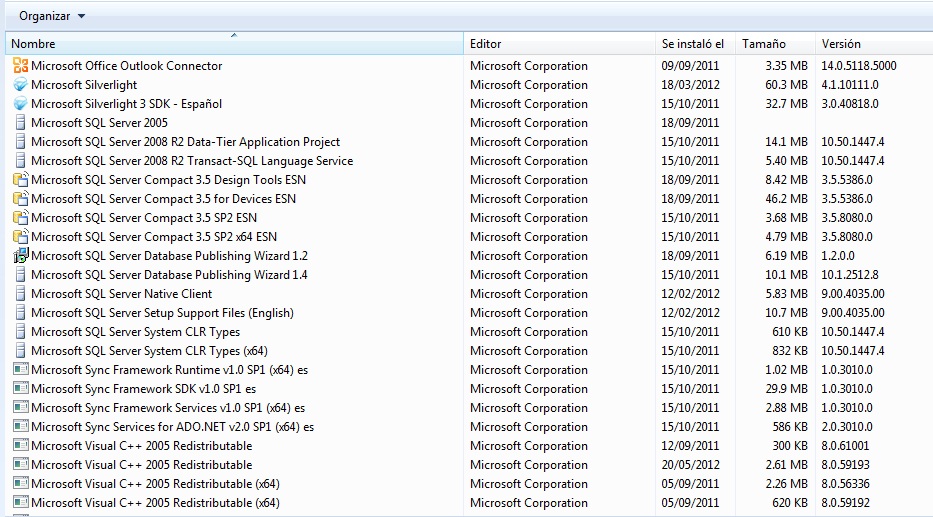Select 'Sync Framework SDK v1.0 SP1 es'
This screenshot has width=933, height=517.
[x=143, y=388]
